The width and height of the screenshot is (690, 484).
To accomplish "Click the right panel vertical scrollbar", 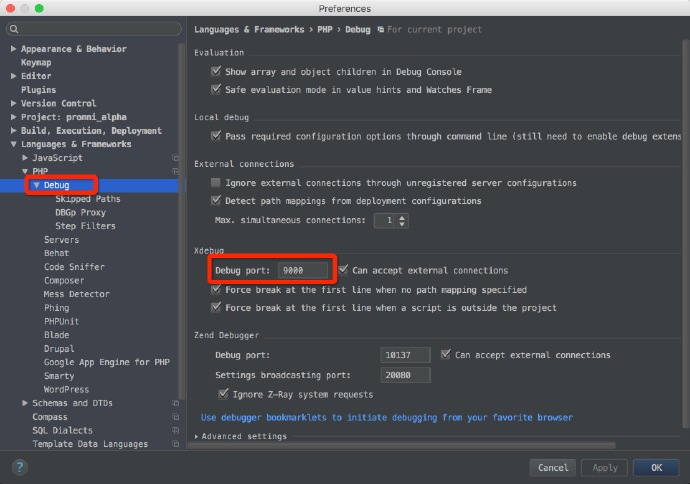I will pyautogui.click(x=686, y=233).
